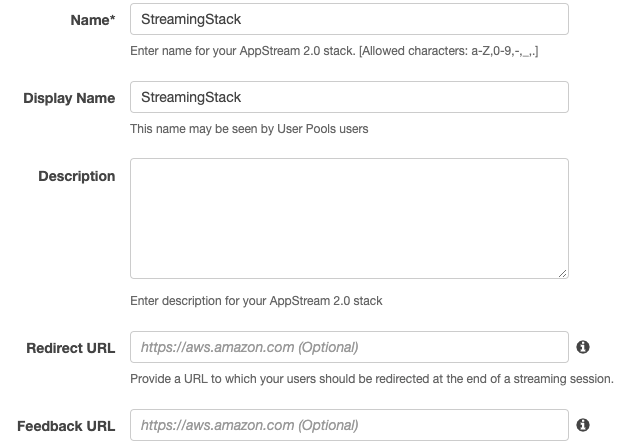The image size is (618, 445).
Task: Click the Redirect URL info icon
Action: click(583, 347)
